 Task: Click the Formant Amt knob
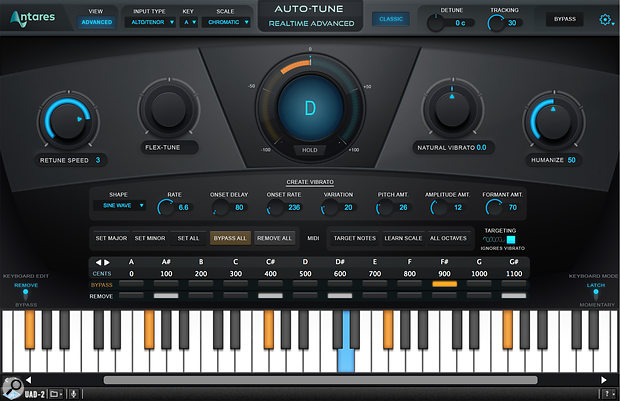pos(494,207)
